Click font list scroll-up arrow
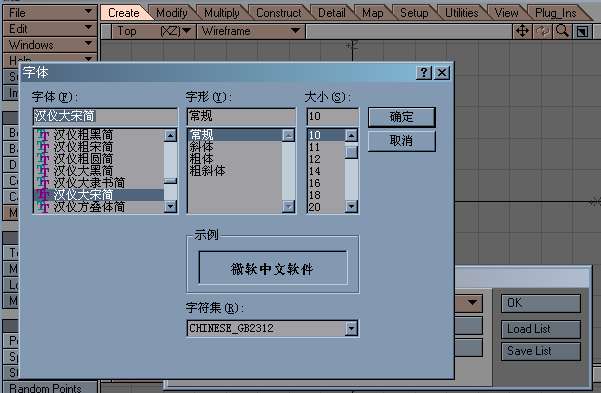The height and width of the screenshot is (393, 601). click(x=170, y=135)
